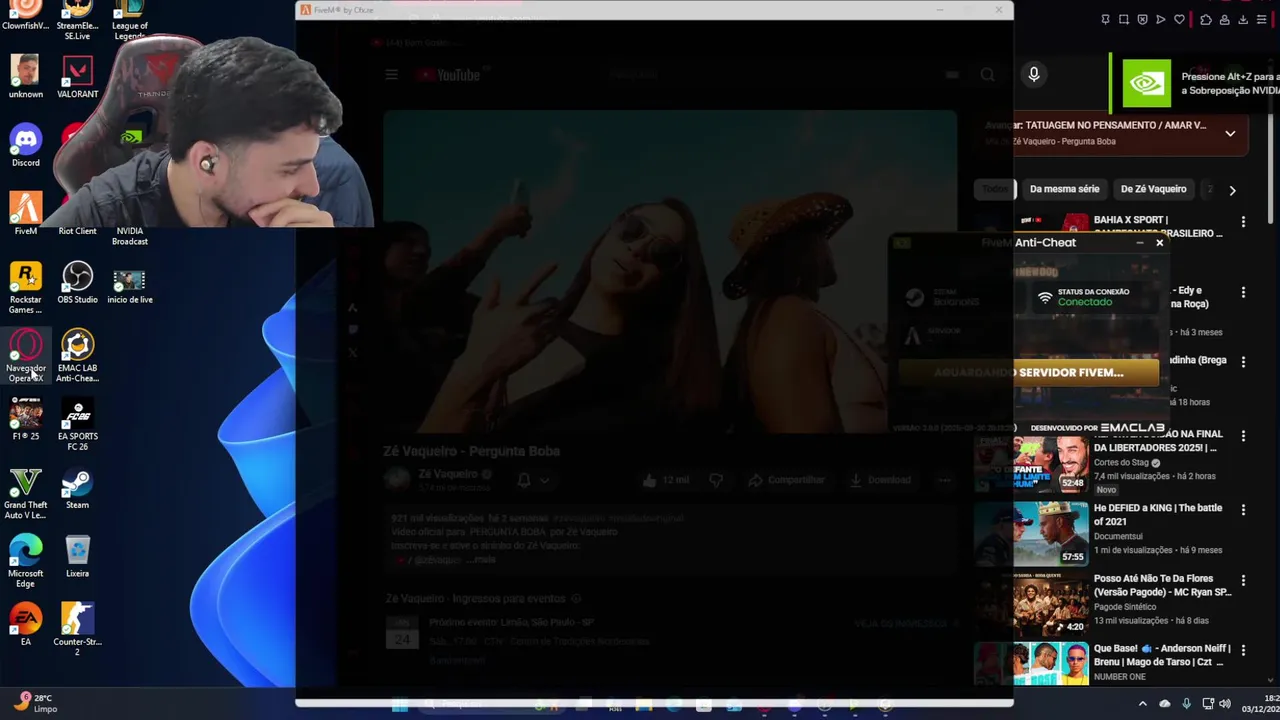
Task: Open options menu for 'Que Base!' video
Action: (x=1243, y=650)
